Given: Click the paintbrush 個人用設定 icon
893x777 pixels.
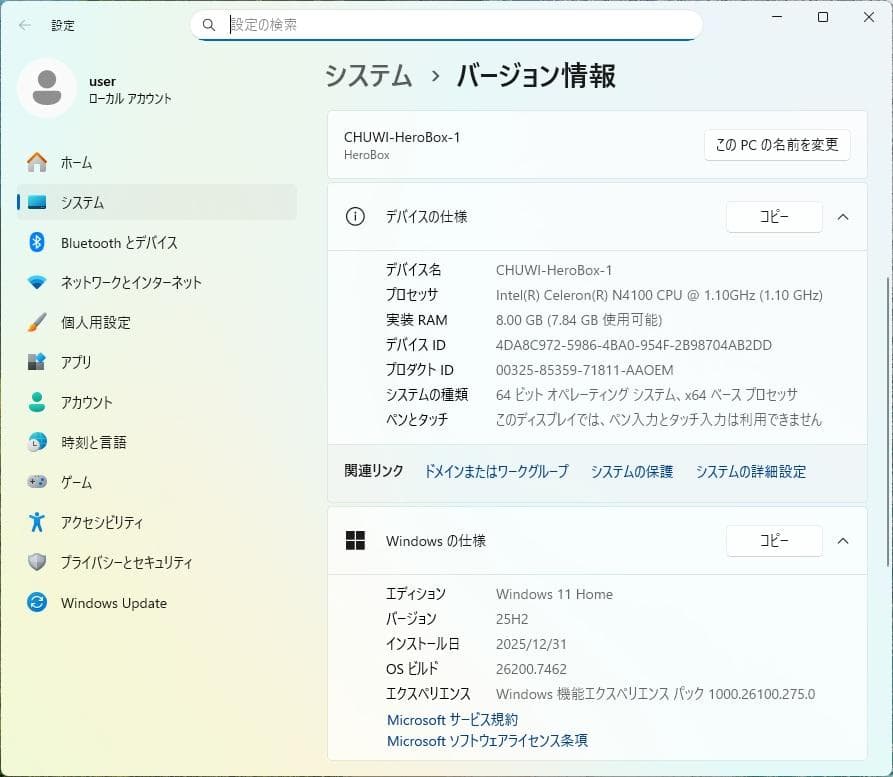Looking at the screenshot, I should 37,322.
